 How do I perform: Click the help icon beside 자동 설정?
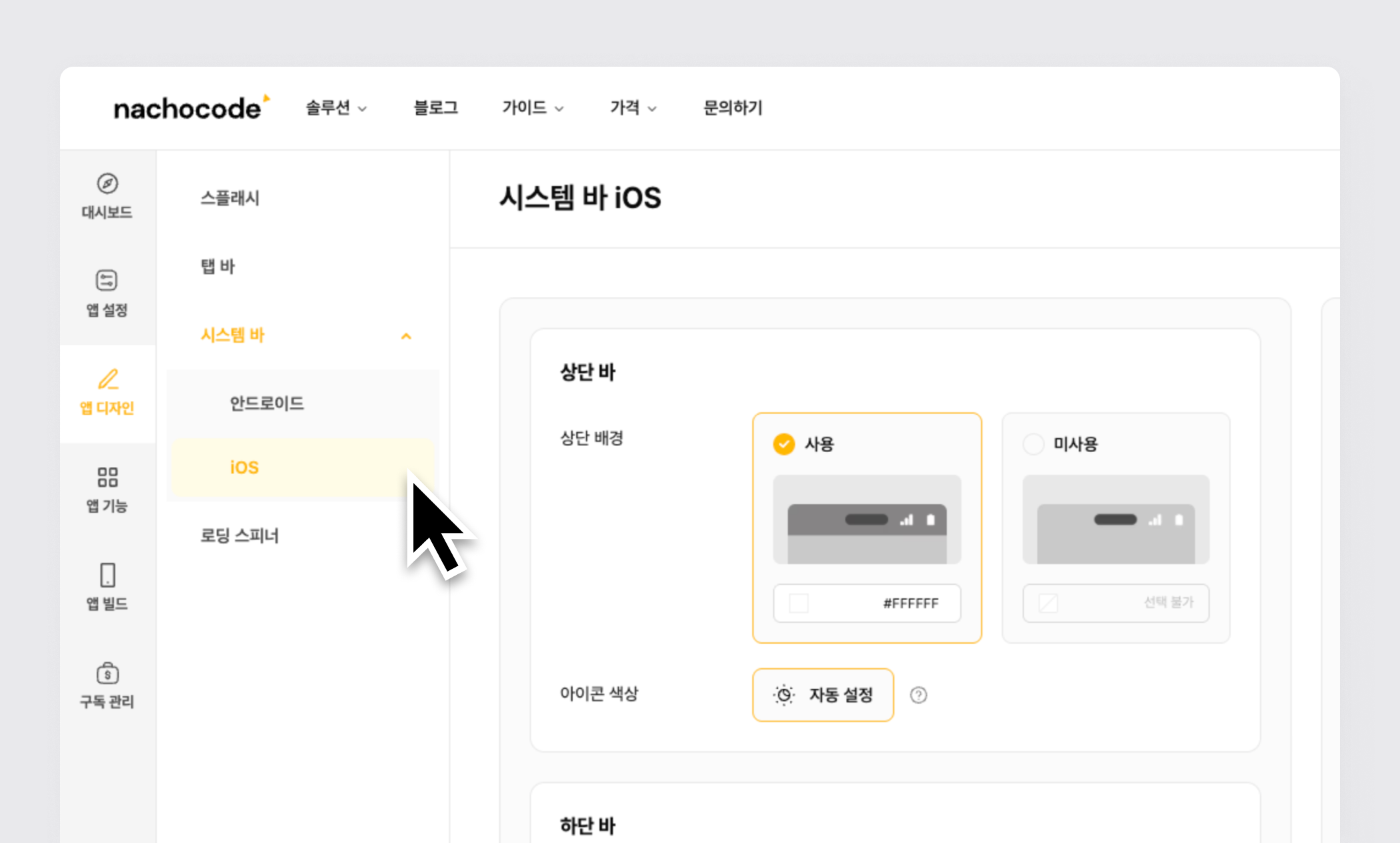pyautogui.click(x=918, y=695)
